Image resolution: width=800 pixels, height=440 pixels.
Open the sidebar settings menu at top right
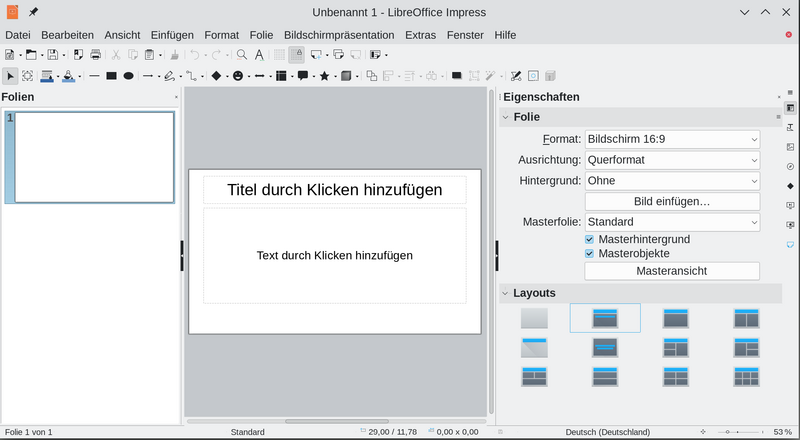[x=790, y=92]
